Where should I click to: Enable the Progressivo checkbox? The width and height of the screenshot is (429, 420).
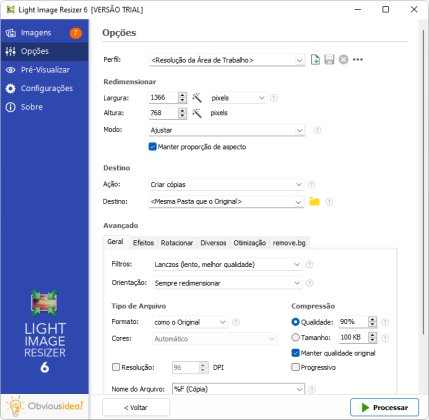[295, 367]
